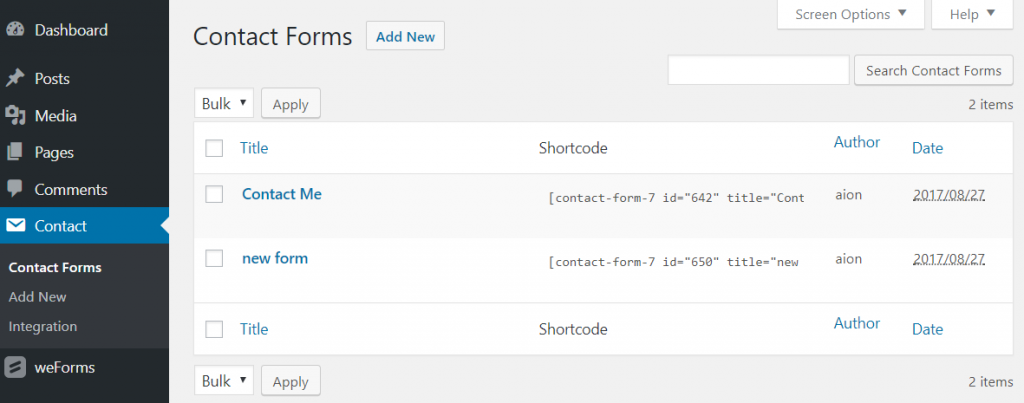Viewport: 1024px width, 403px height.
Task: Sort the table by Date column header
Action: coord(927,148)
